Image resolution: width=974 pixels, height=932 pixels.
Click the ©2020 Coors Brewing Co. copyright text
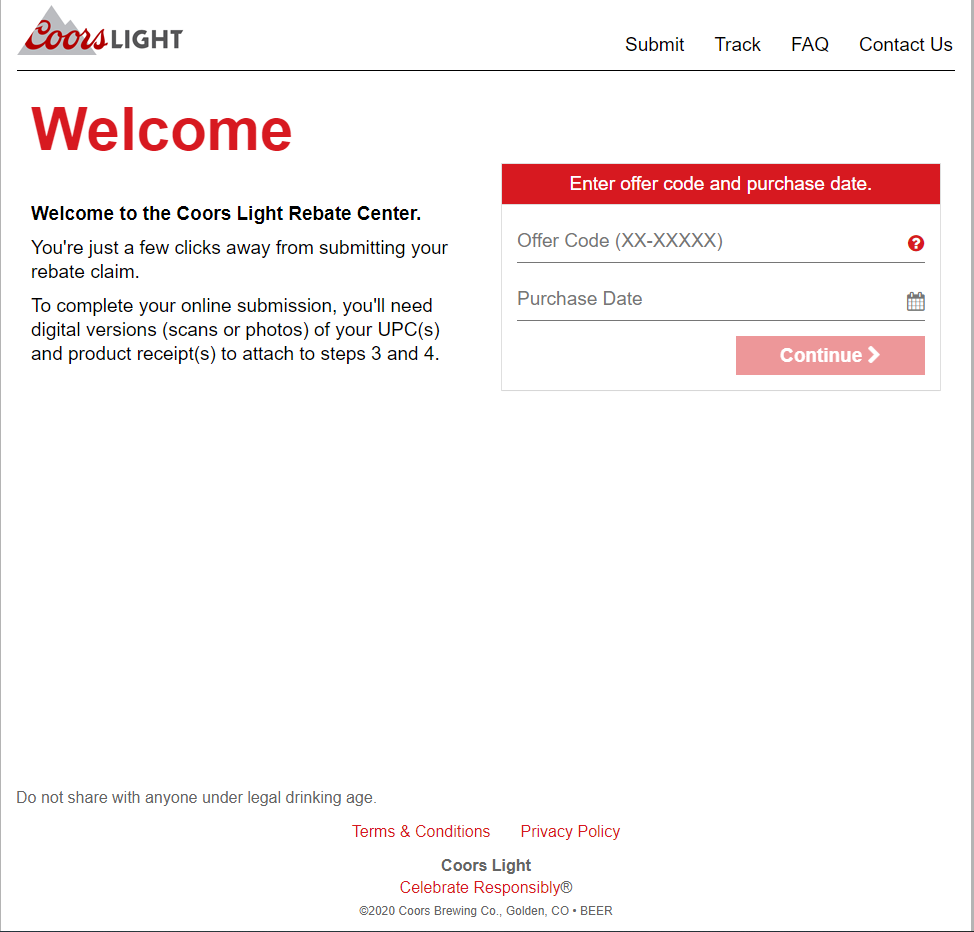pyautogui.click(x=486, y=911)
